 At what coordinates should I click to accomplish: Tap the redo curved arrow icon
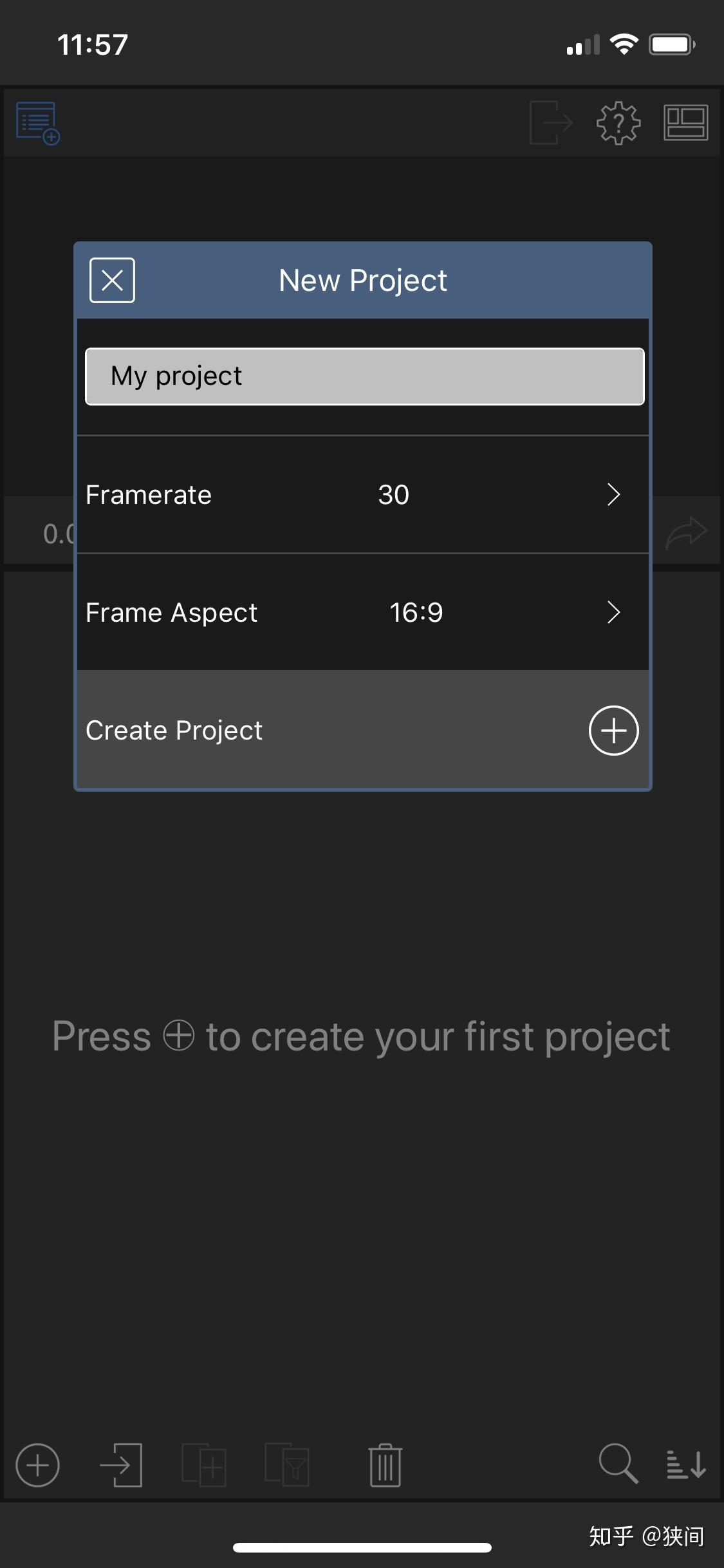click(686, 533)
